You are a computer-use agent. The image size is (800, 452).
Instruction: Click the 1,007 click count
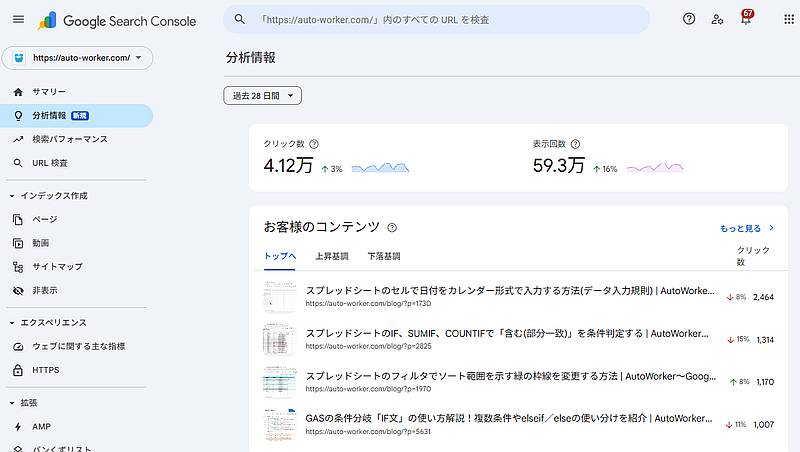[763, 424]
